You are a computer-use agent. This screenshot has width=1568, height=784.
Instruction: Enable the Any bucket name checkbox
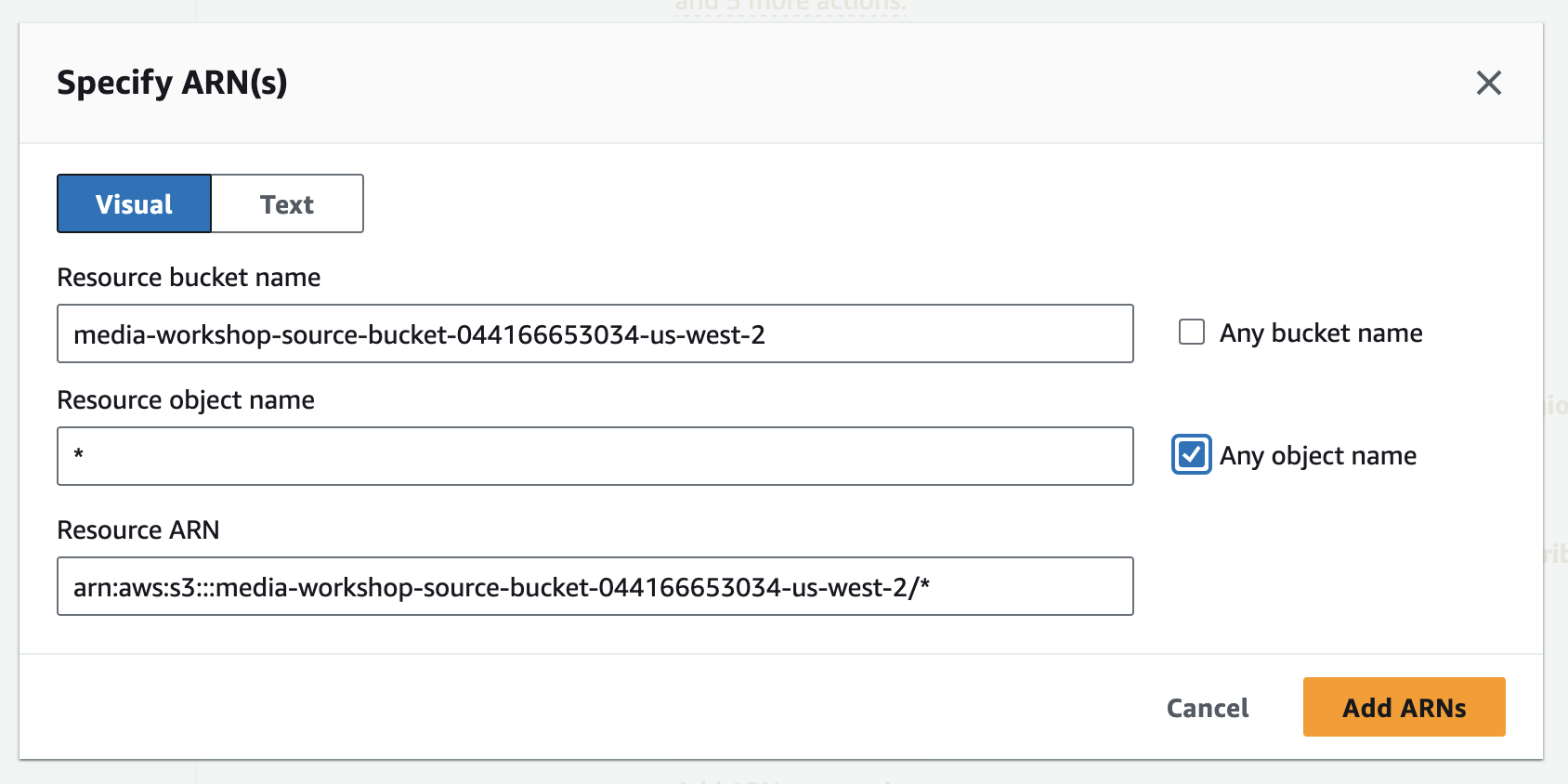tap(1192, 333)
